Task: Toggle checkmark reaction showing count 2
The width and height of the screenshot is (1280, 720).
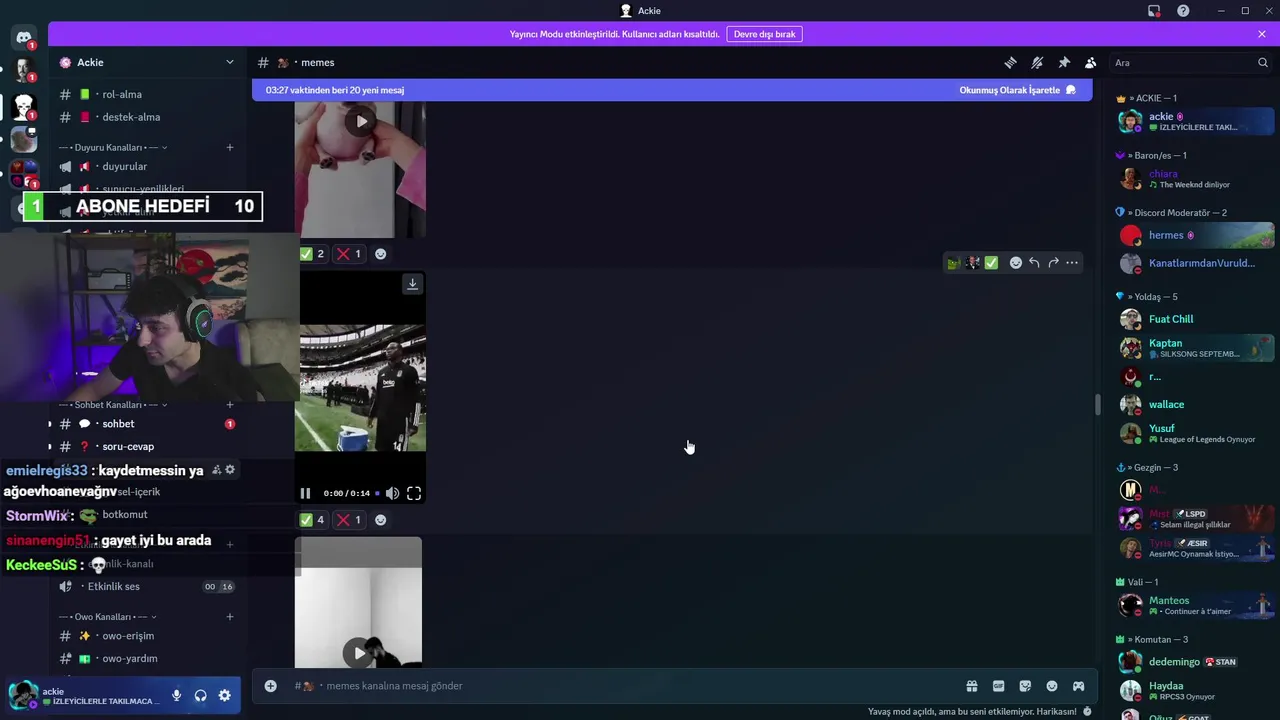Action: coord(312,254)
